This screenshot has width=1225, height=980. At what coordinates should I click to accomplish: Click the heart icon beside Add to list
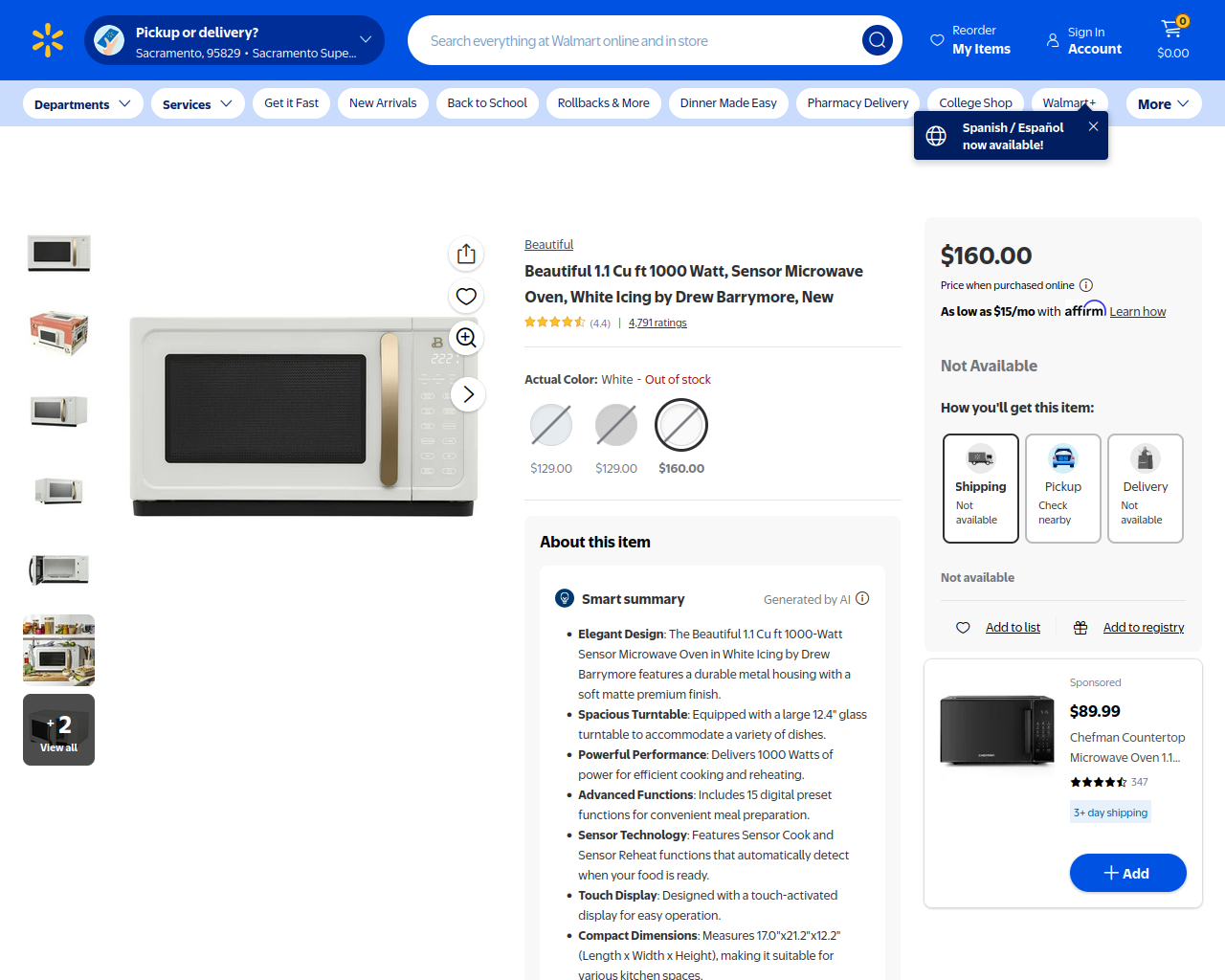click(x=963, y=628)
